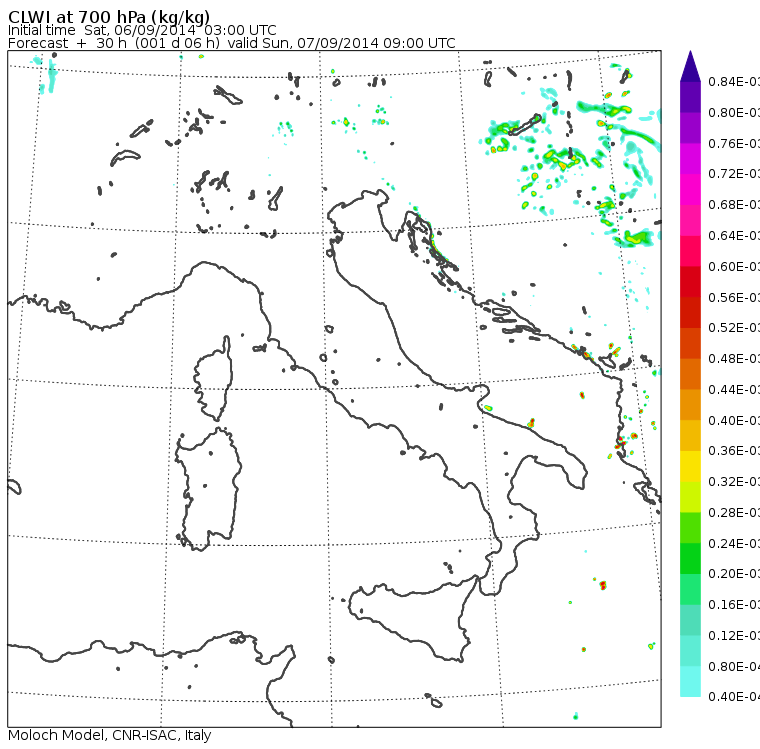
Task: Select the green swatch between 0.20E-03 and 0.24E-03
Action: [x=690, y=558]
